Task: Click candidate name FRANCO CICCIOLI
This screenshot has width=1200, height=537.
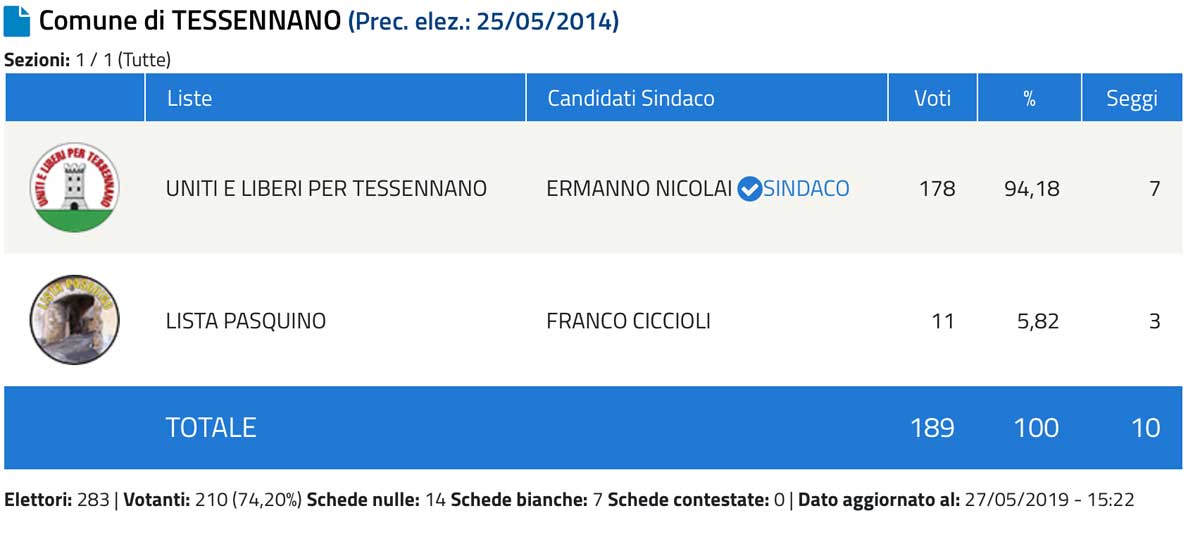Action: click(629, 321)
